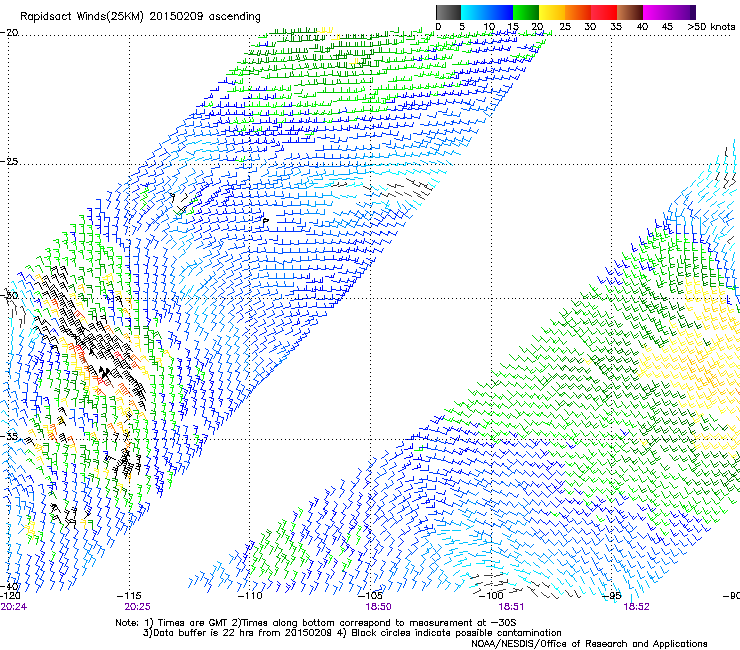Click the '-100' longitude axis label

[491, 596]
